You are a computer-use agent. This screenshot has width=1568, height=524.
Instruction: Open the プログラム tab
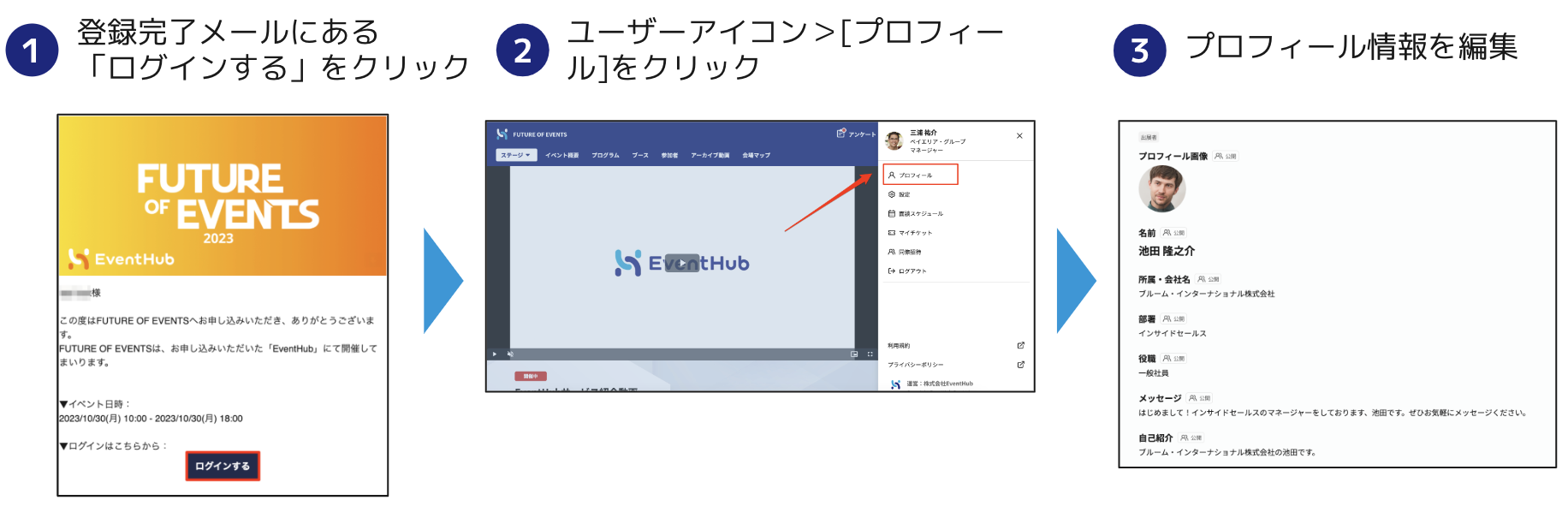pos(605,155)
